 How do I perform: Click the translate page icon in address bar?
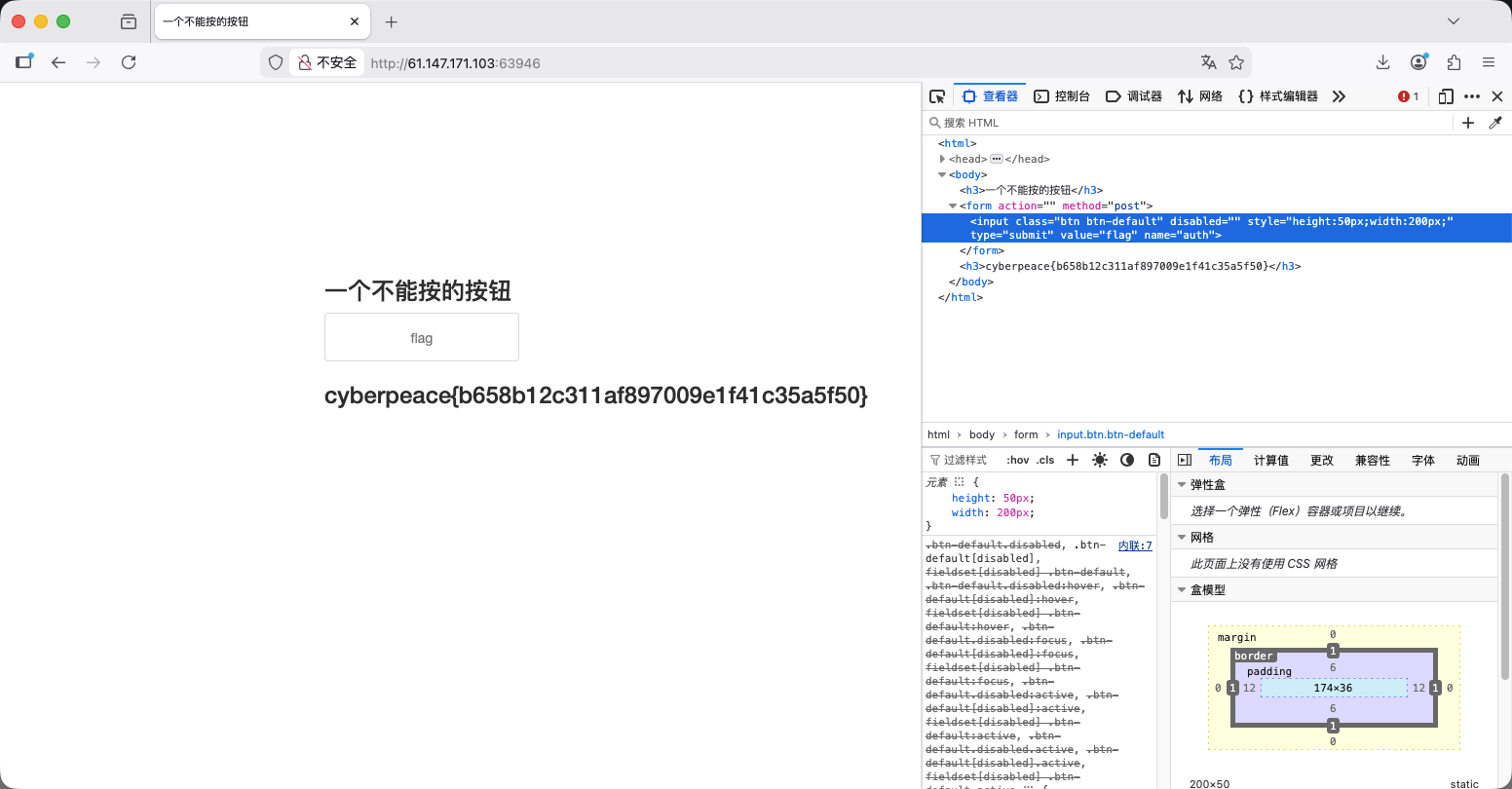(x=1209, y=62)
